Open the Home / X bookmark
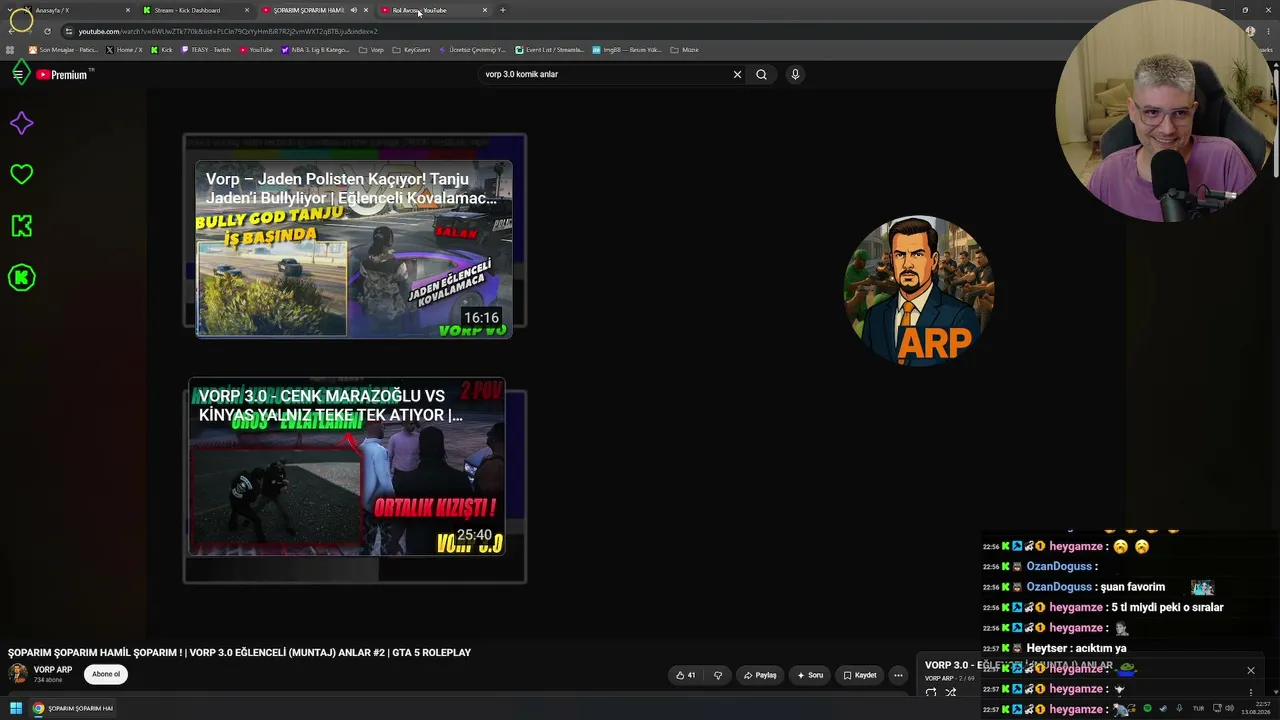 point(124,50)
